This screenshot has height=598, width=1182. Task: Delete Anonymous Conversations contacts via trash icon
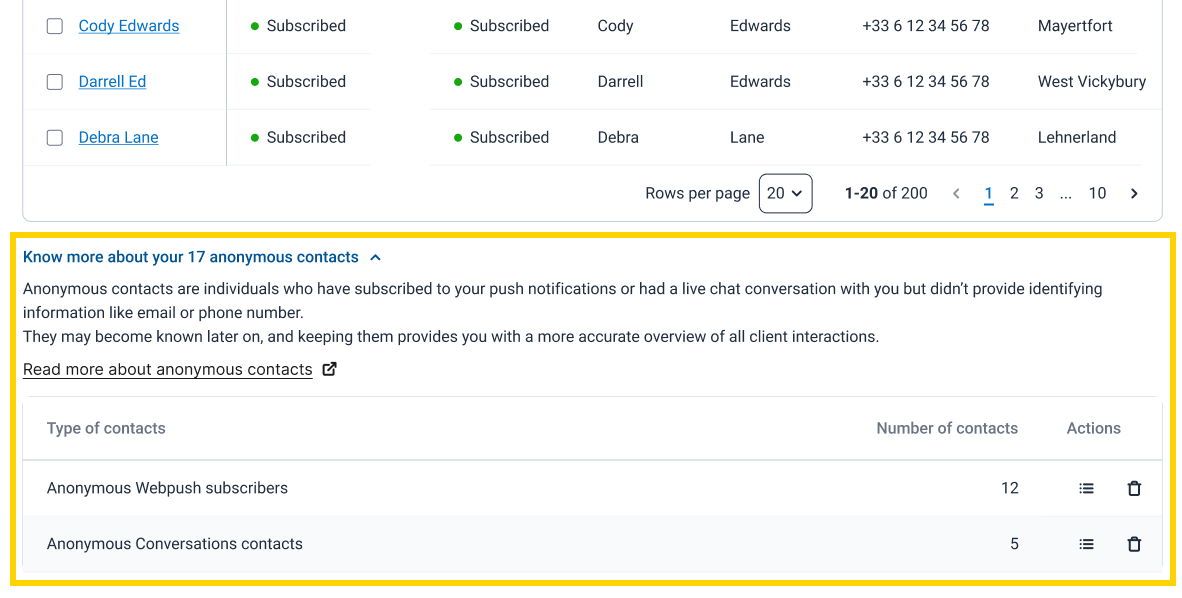1134,544
